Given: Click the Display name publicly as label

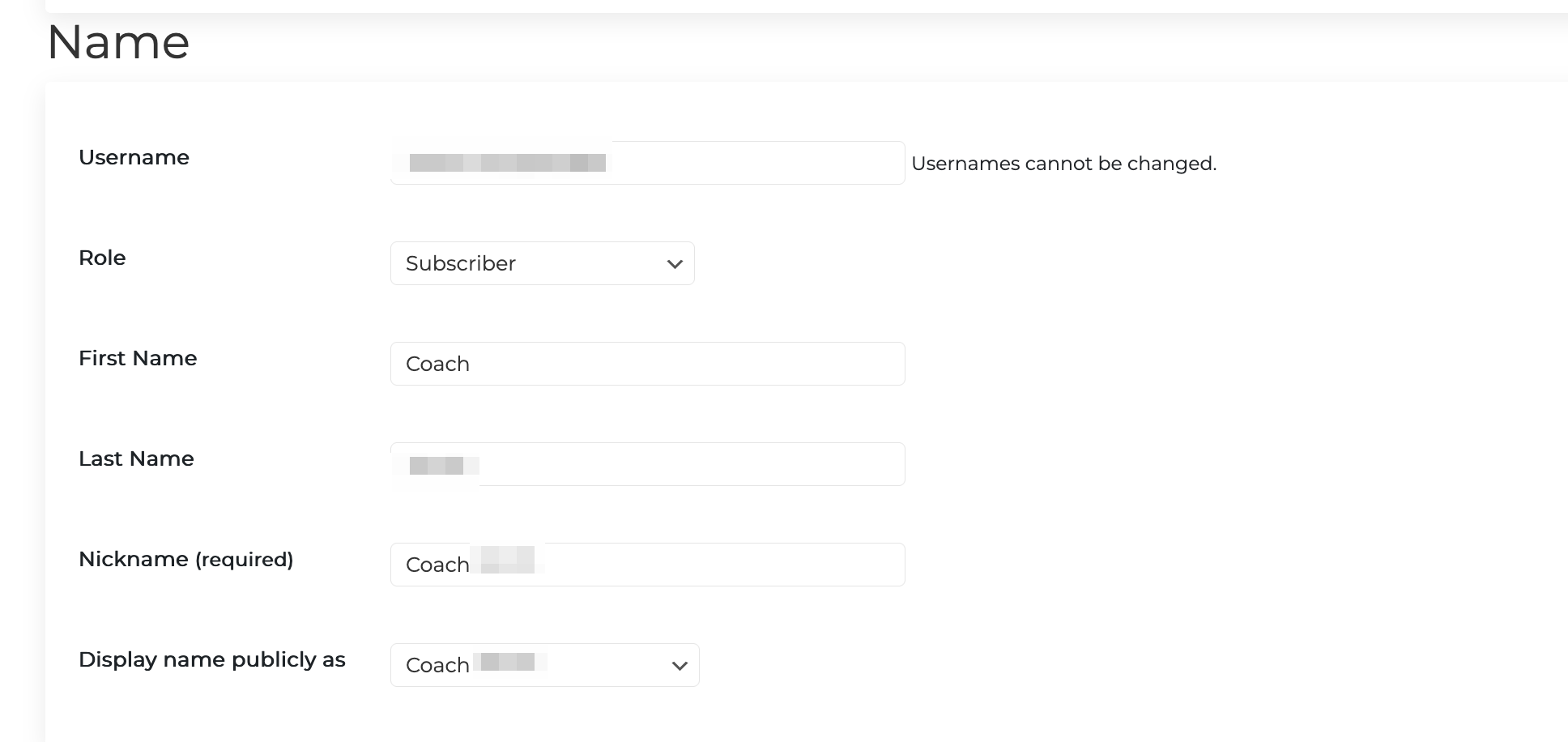Looking at the screenshot, I should point(212,659).
